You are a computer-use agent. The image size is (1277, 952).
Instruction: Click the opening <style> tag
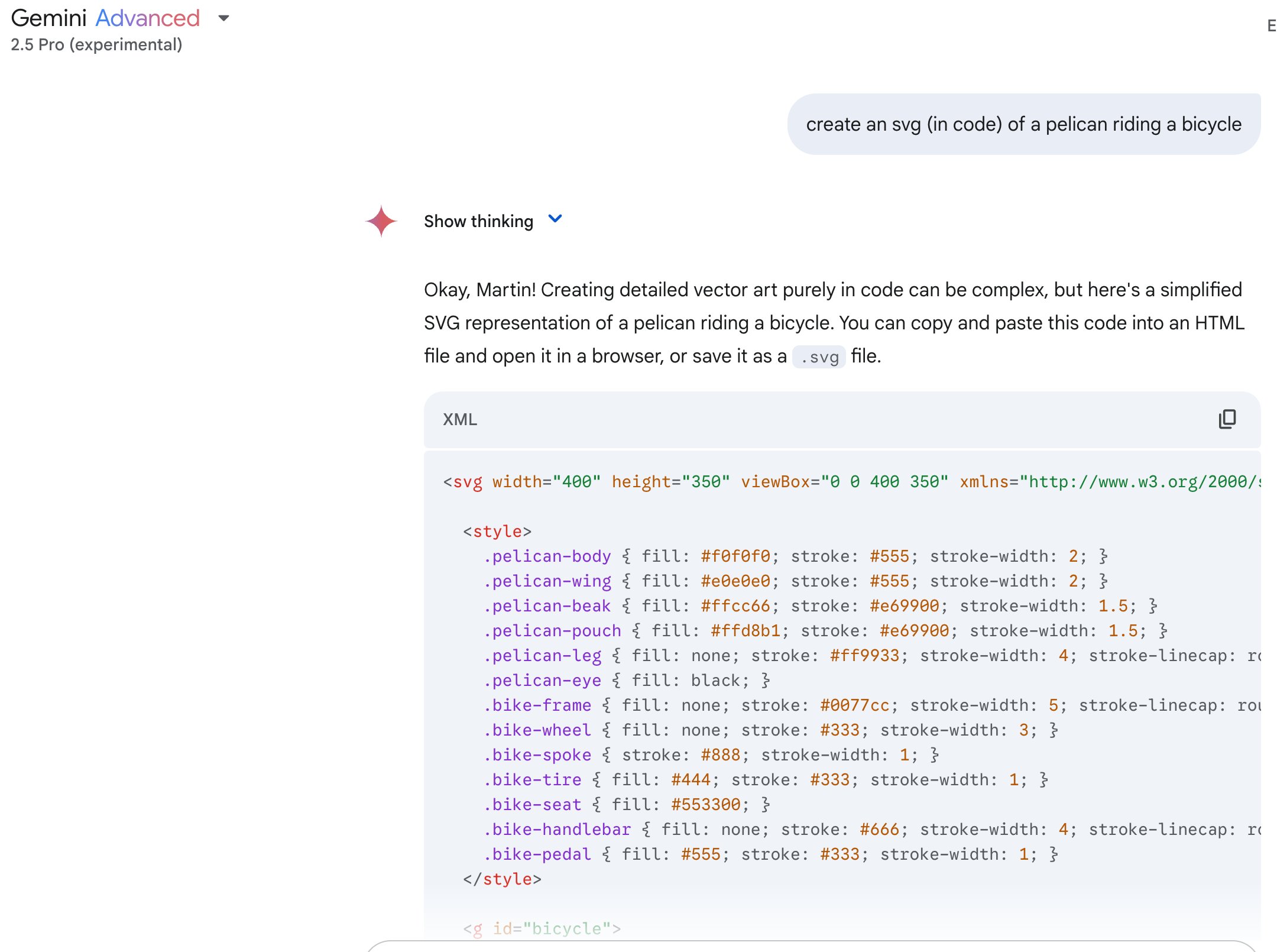click(x=497, y=532)
